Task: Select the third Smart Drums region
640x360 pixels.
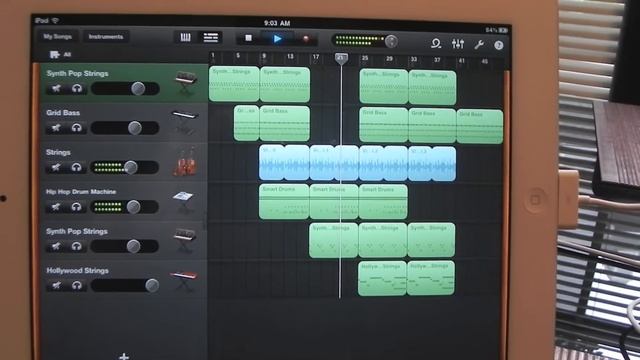Action: click(x=383, y=202)
